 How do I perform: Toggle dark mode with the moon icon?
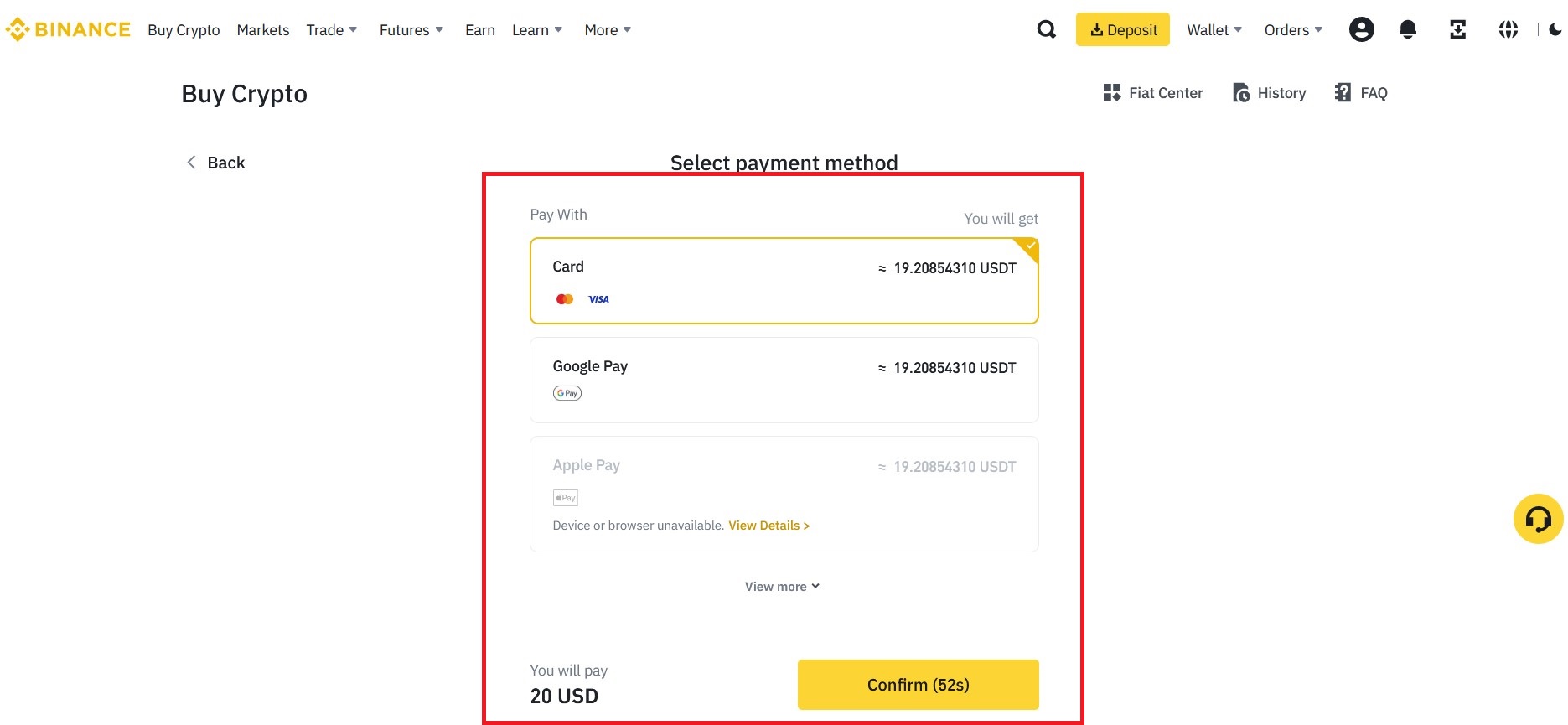coord(1555,30)
